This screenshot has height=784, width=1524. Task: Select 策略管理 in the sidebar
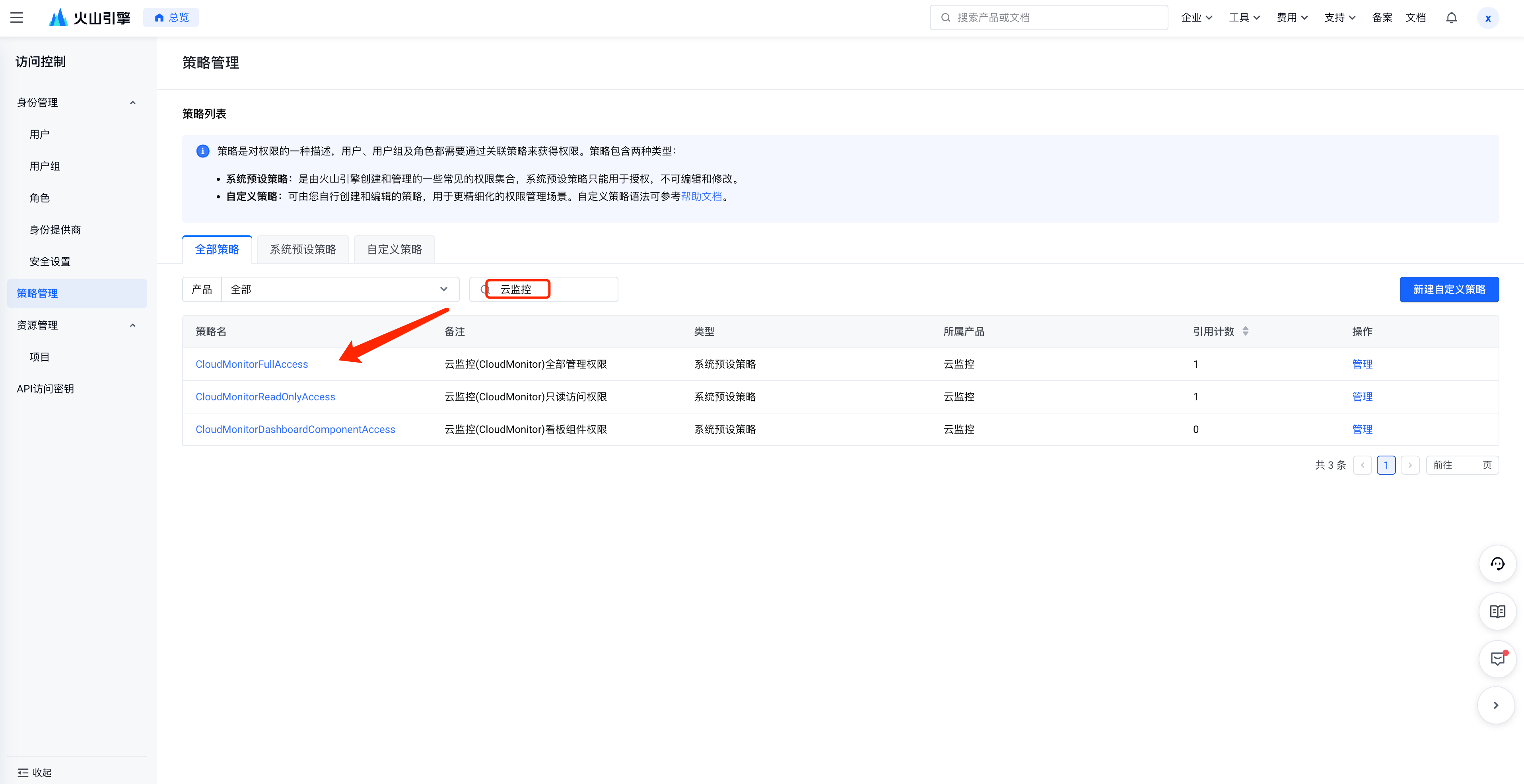tap(77, 293)
